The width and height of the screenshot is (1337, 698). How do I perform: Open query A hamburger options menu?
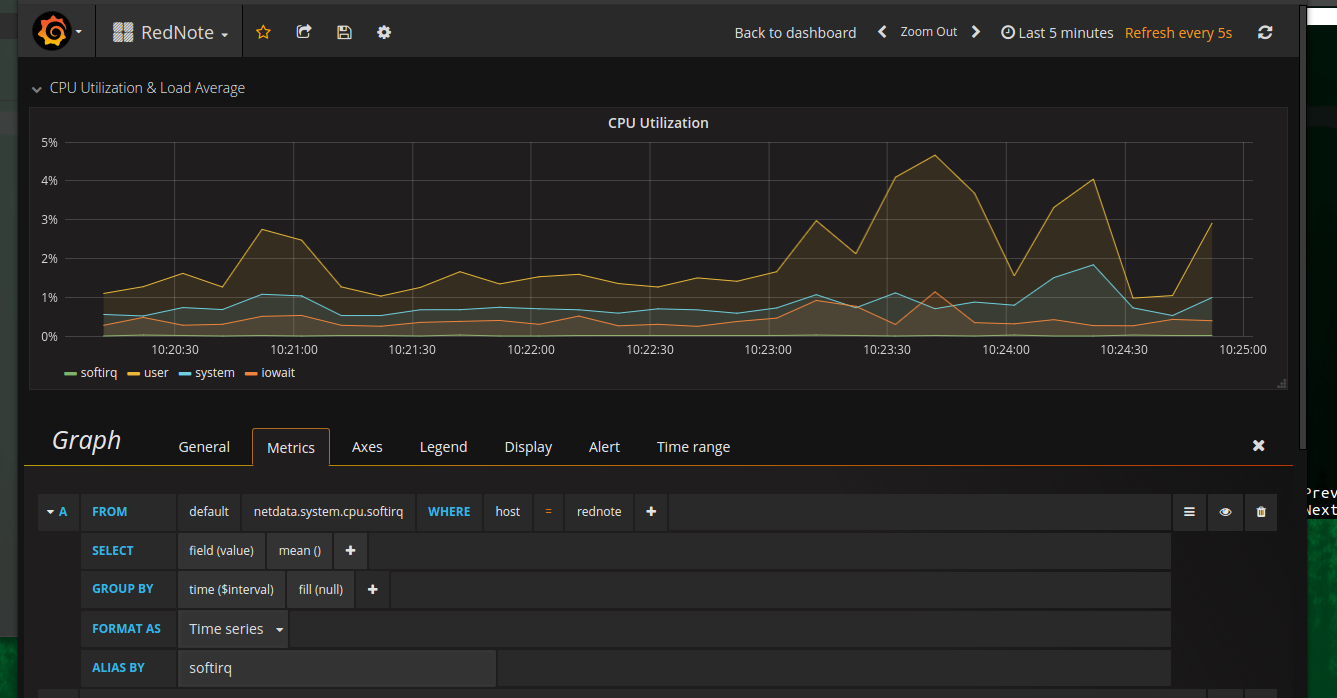pos(1189,512)
